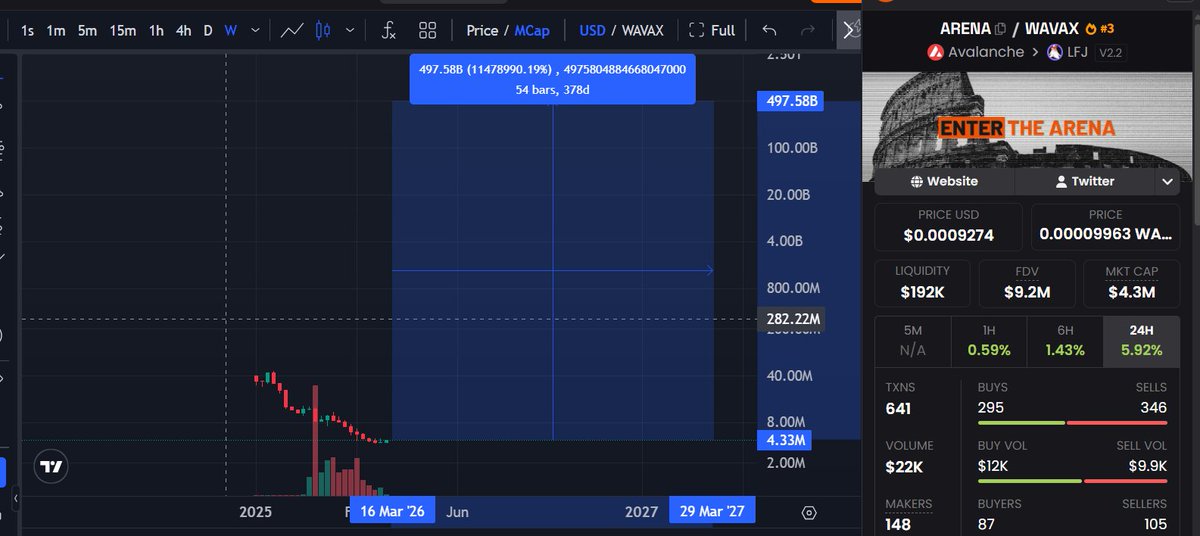Open the token Website link

[x=944, y=181]
